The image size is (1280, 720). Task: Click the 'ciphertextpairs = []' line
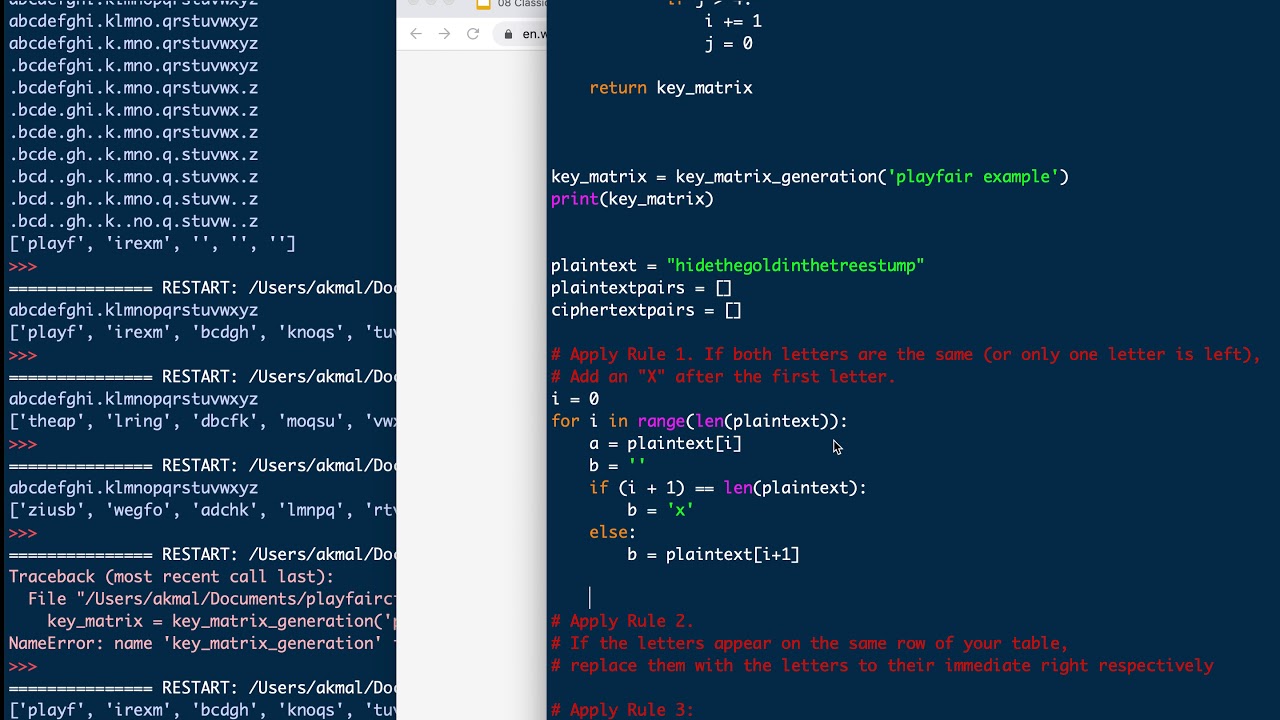click(x=646, y=310)
